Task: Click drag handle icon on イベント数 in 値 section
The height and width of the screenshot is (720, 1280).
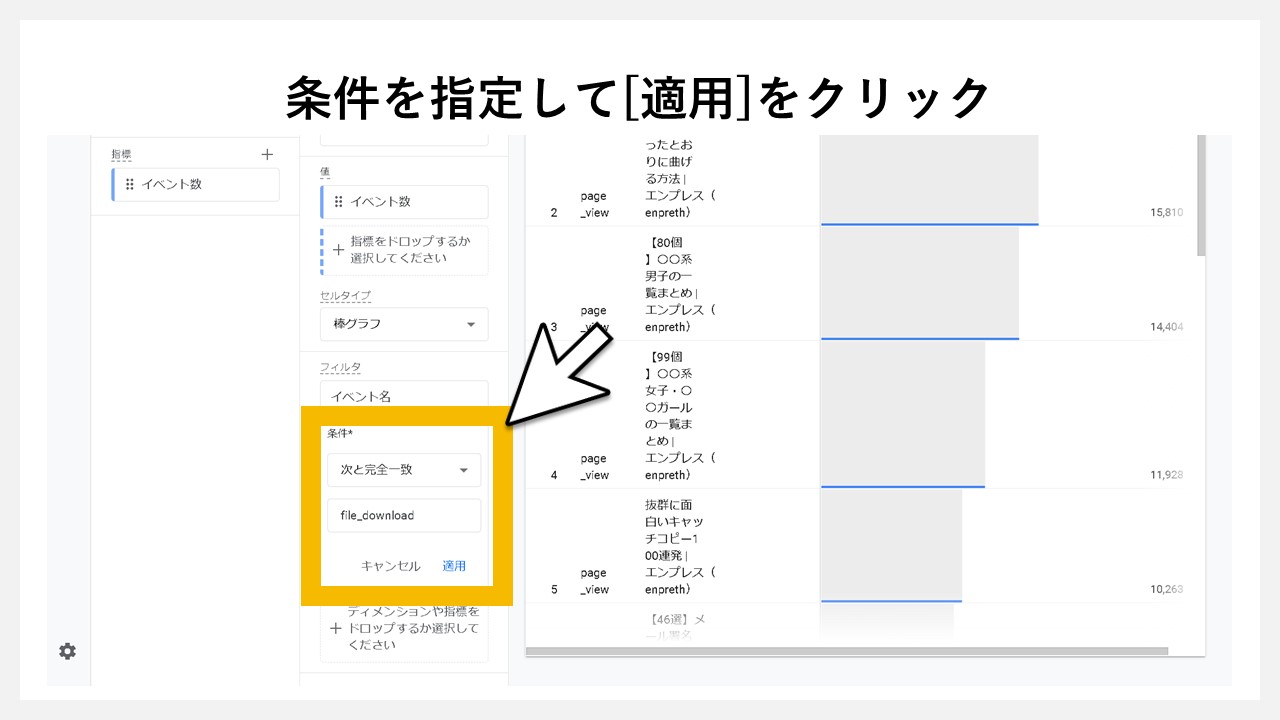Action: click(339, 201)
